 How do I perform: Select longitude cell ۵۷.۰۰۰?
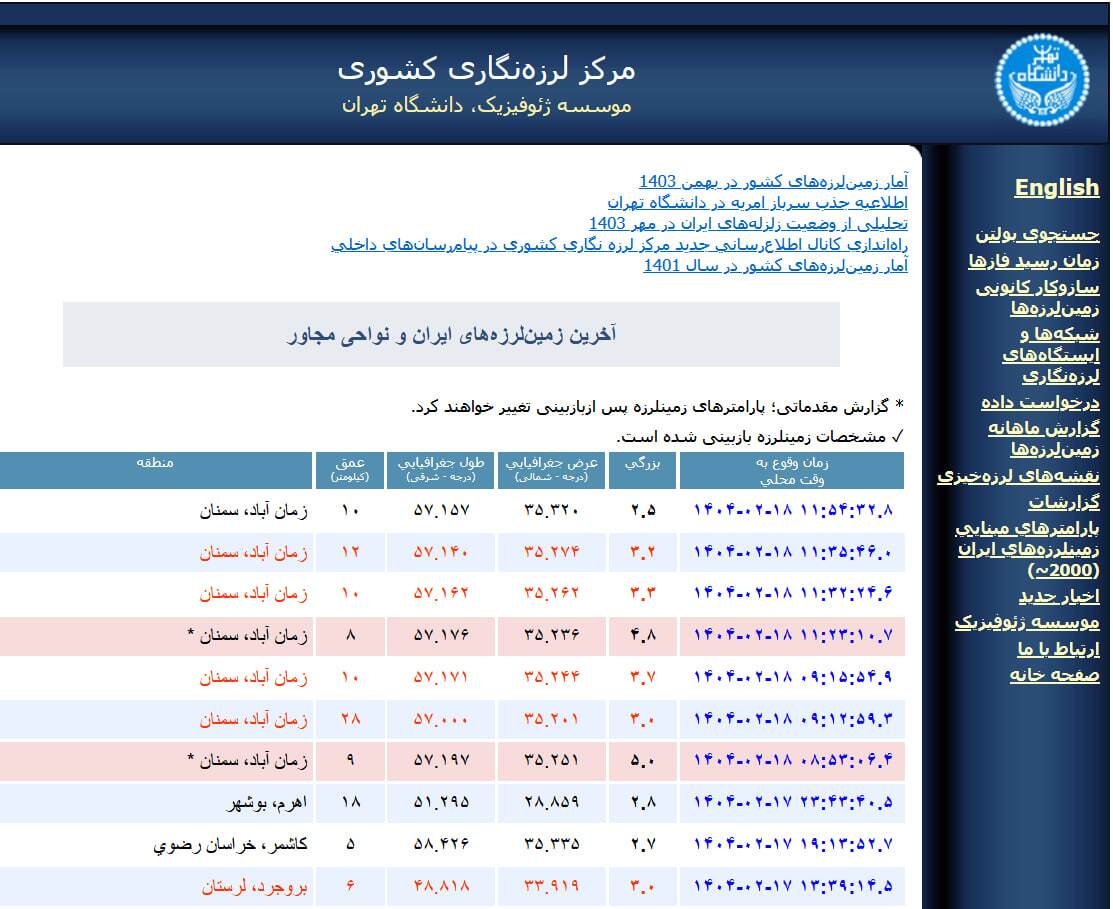click(x=441, y=719)
